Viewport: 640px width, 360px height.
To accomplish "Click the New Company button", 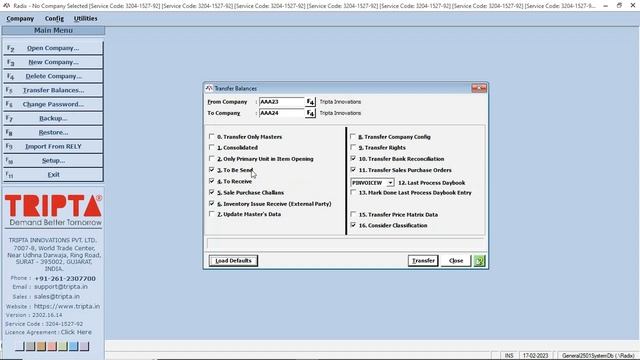I will coord(53,62).
